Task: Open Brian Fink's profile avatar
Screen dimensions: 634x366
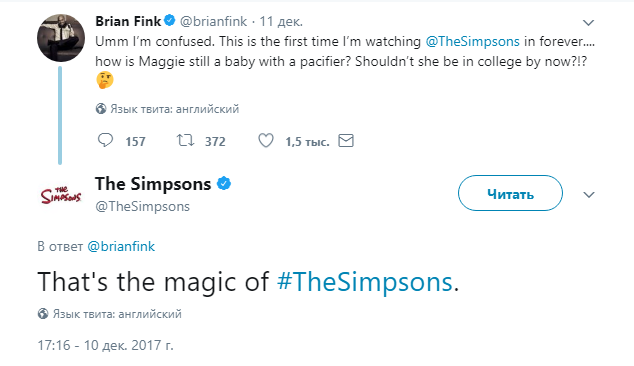Action: (61, 38)
